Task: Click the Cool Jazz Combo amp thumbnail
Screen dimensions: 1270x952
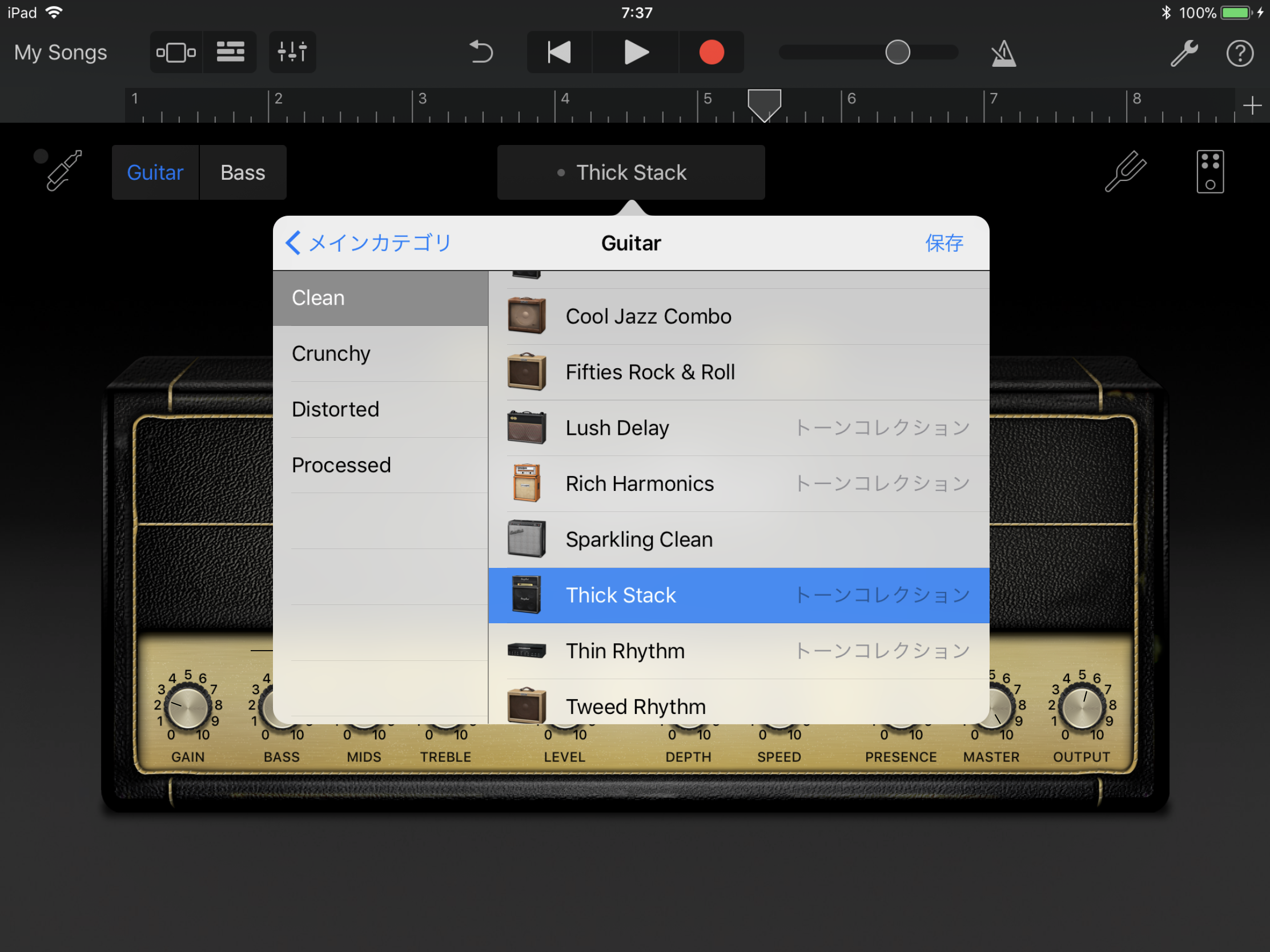Action: pyautogui.click(x=527, y=315)
